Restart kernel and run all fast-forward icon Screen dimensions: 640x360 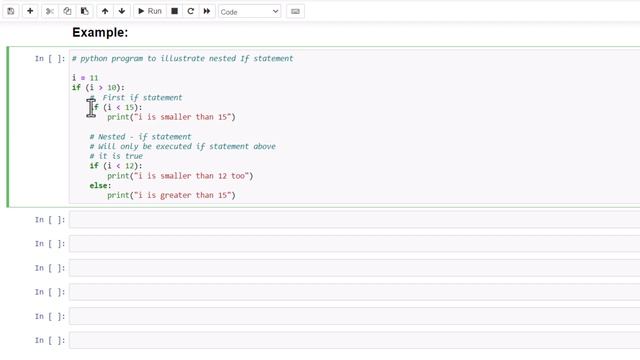207,11
